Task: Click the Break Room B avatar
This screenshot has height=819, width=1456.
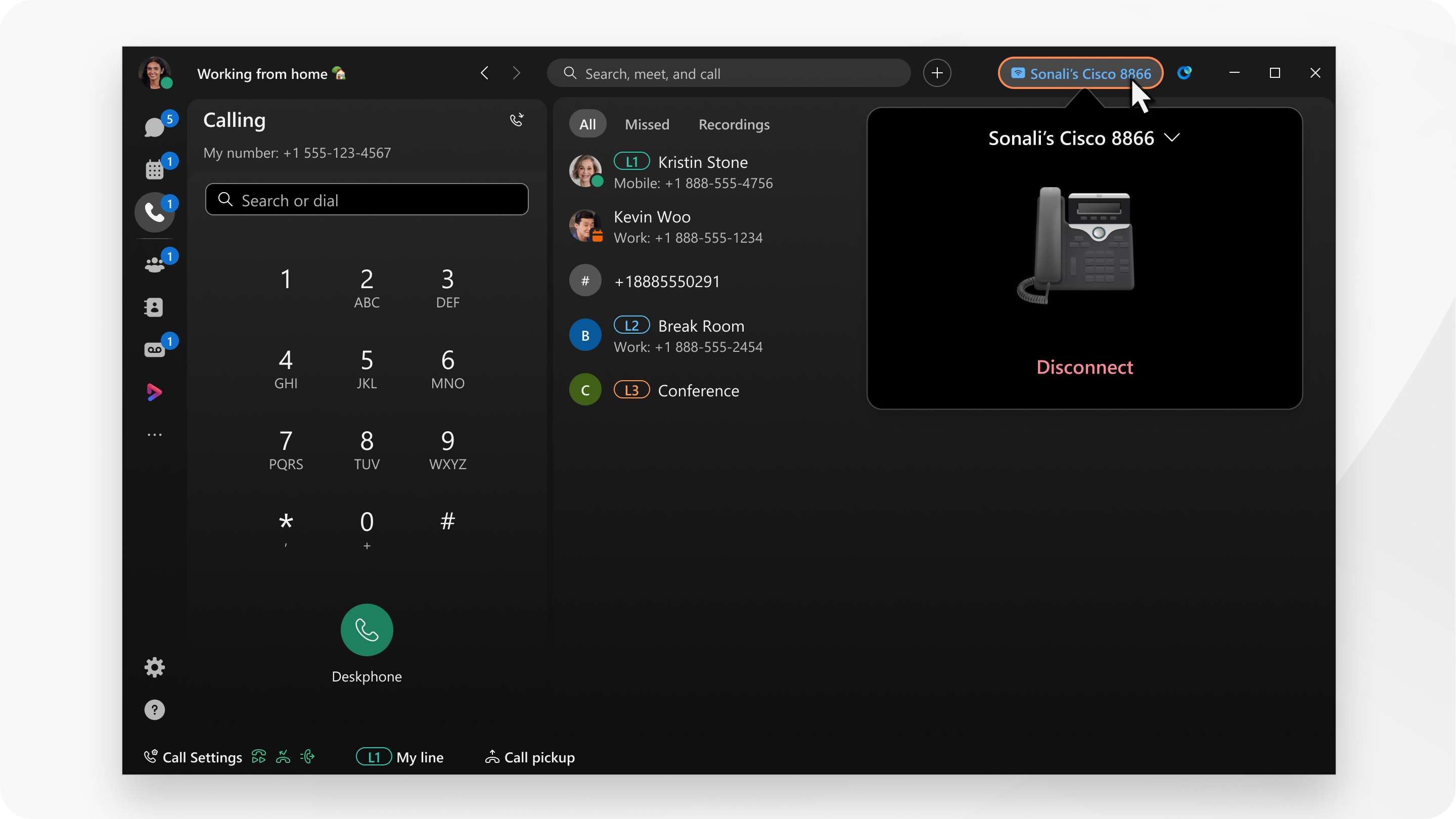Action: [x=585, y=335]
